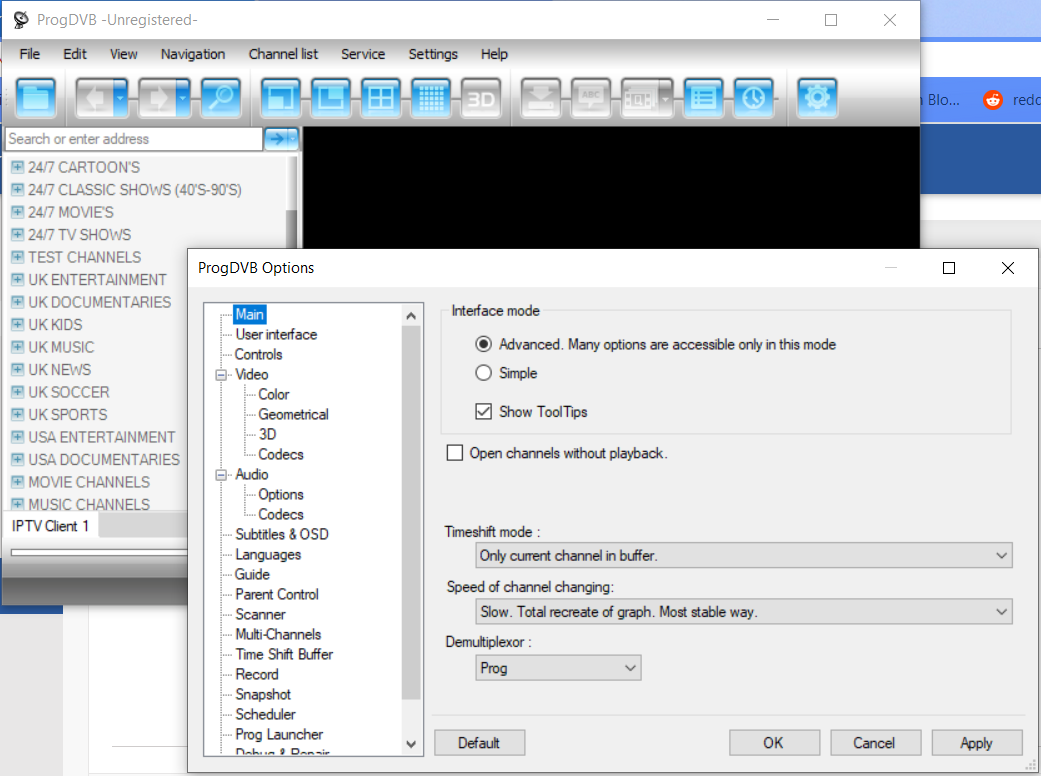Open the Service menu
The height and width of the screenshot is (776, 1041).
click(x=362, y=54)
